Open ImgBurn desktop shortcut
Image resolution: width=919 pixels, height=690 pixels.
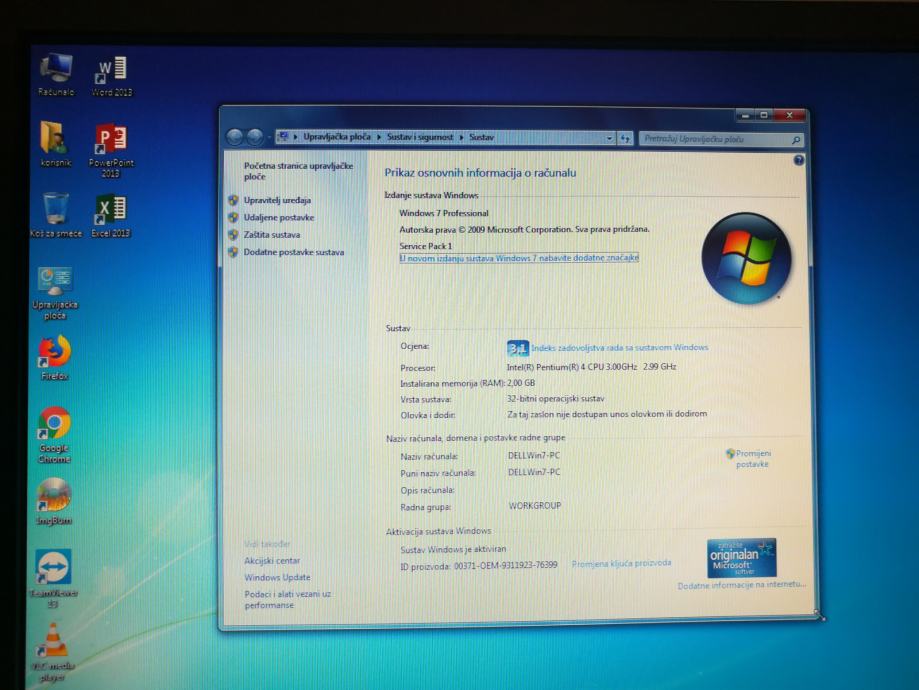point(54,502)
